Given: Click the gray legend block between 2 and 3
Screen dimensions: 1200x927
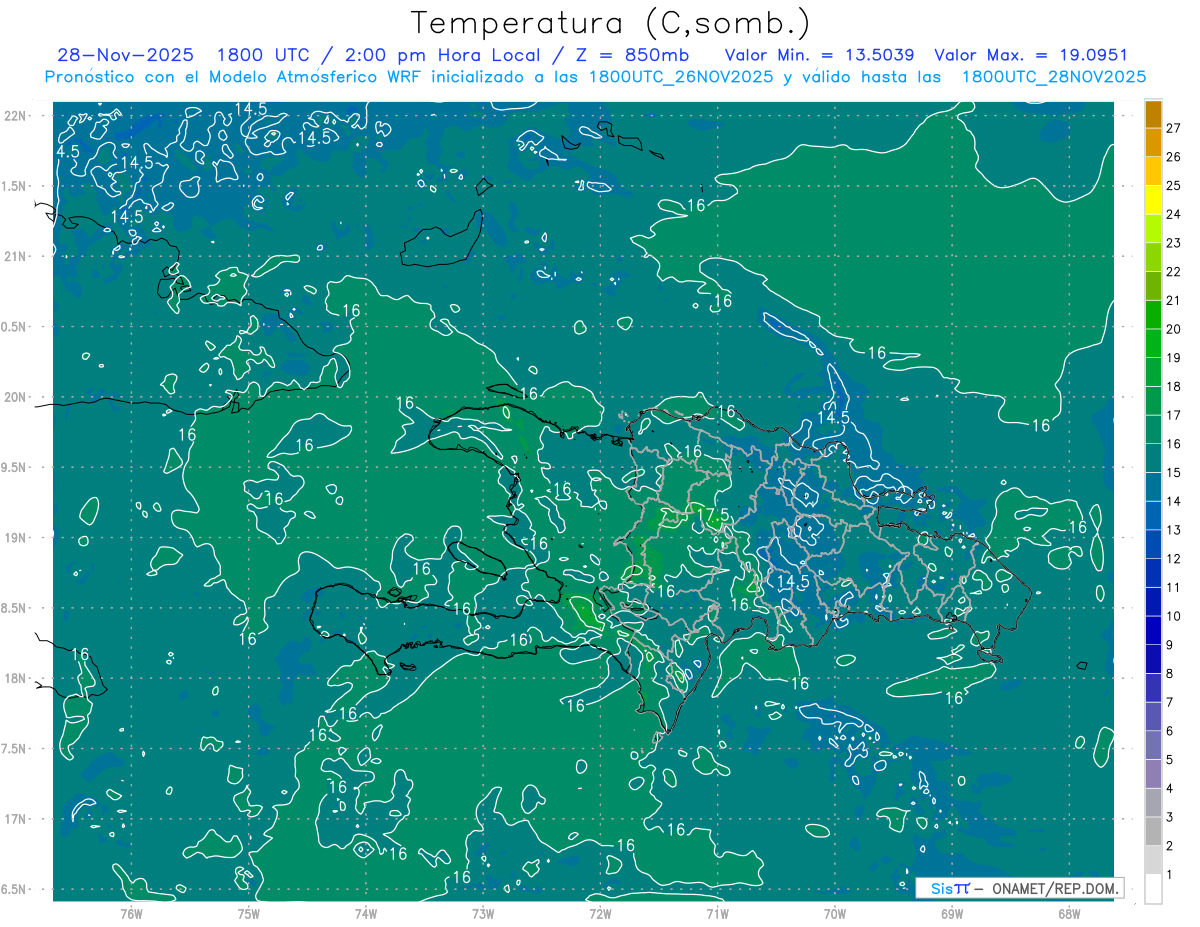Looking at the screenshot, I should (1153, 832).
